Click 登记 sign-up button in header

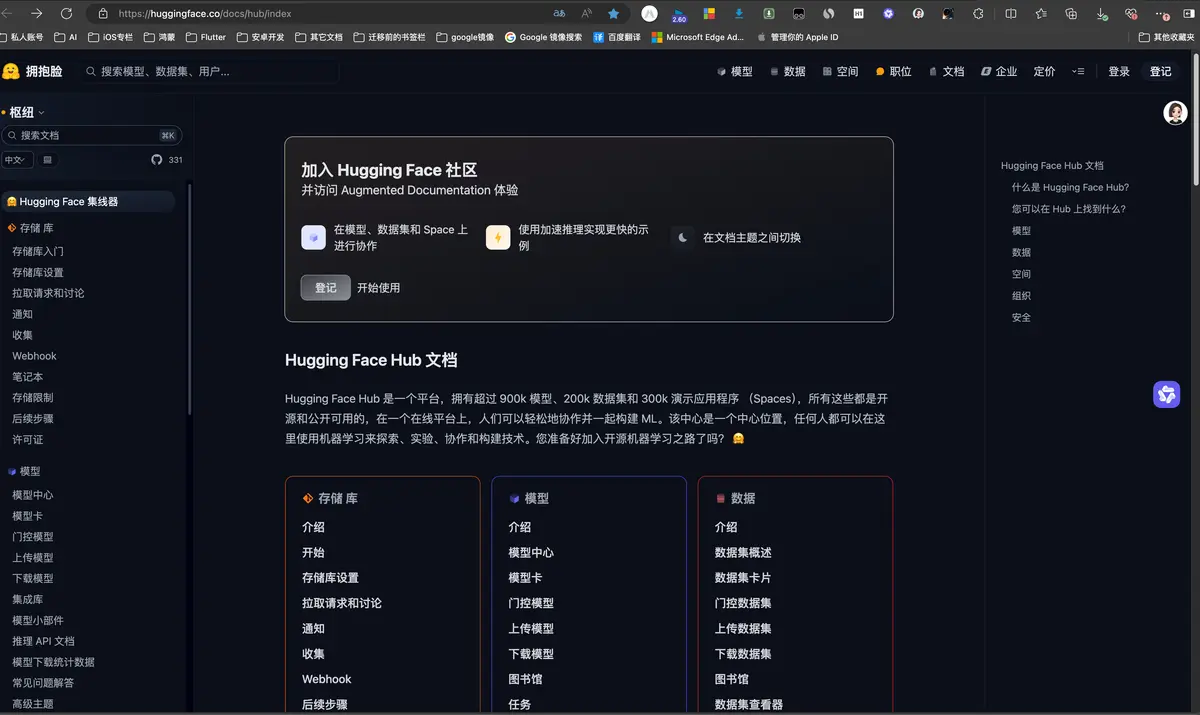click(x=1160, y=72)
